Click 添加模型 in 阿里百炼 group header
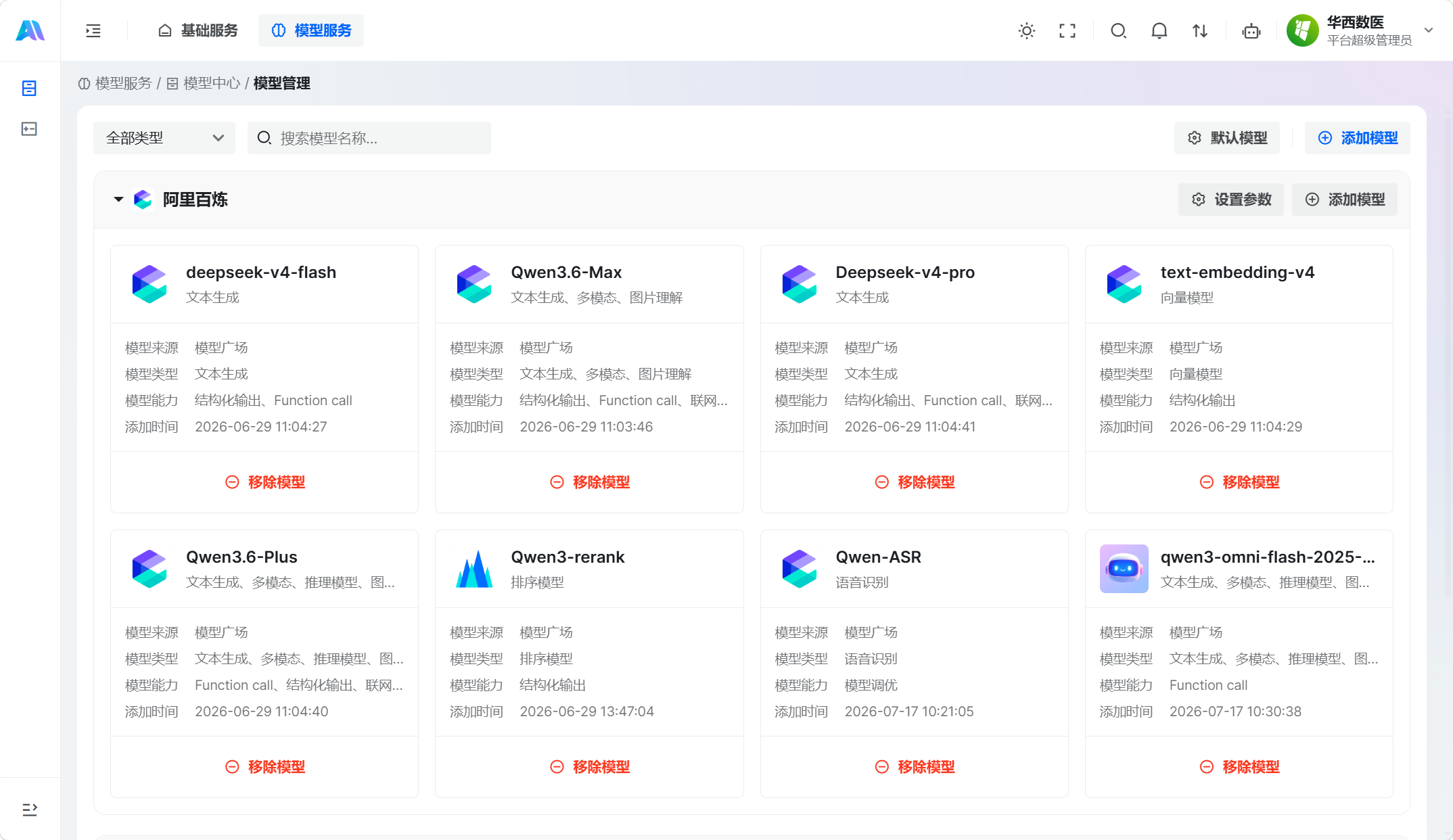1453x840 pixels. (x=1345, y=200)
